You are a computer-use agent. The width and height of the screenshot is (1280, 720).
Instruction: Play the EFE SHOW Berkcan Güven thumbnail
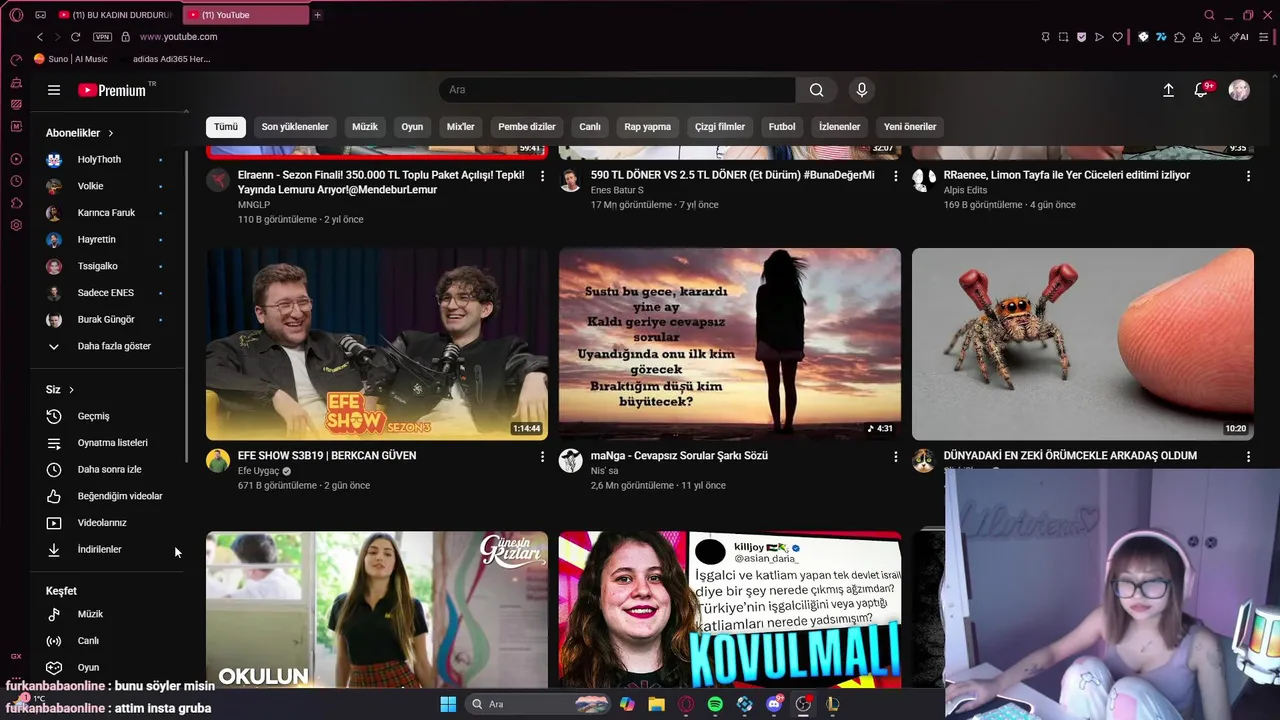coord(377,344)
